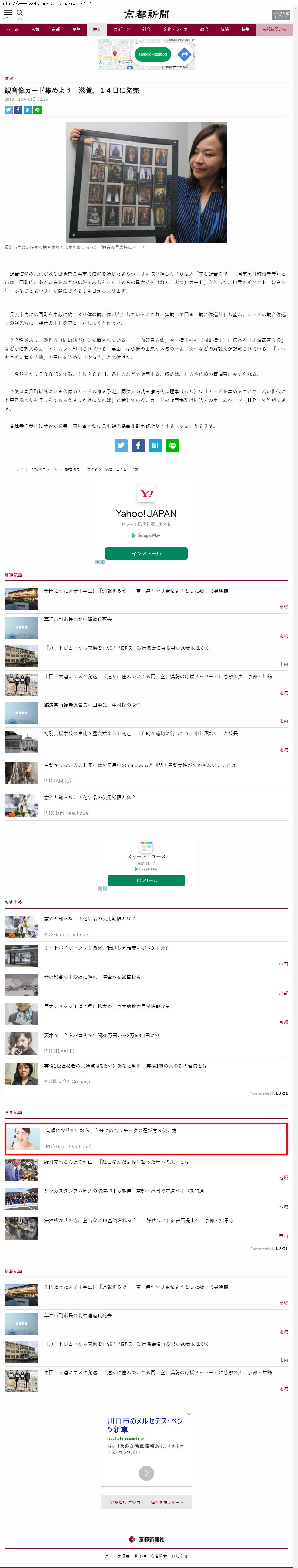Viewport: 298px width, 1568px height.
Task: Open the 文化・ライフ menu item
Action: [175, 29]
